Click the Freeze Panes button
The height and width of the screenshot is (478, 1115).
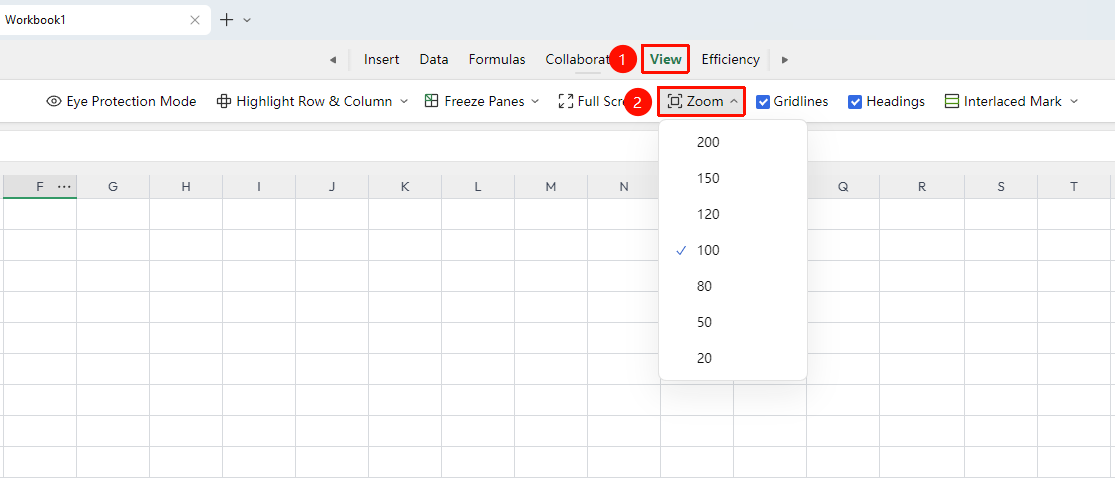pos(474,102)
